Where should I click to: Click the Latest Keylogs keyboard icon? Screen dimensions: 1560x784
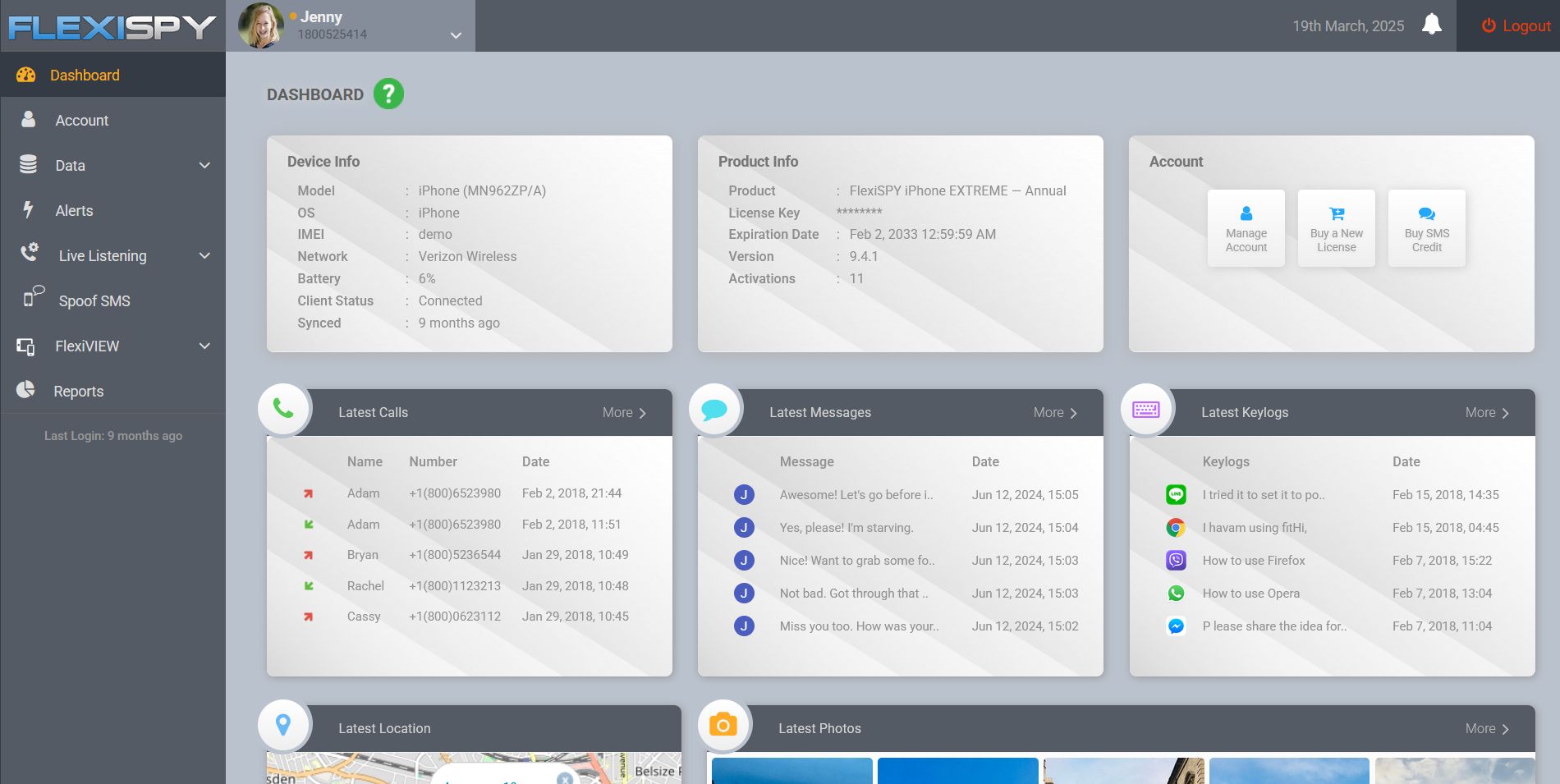[x=1146, y=409]
